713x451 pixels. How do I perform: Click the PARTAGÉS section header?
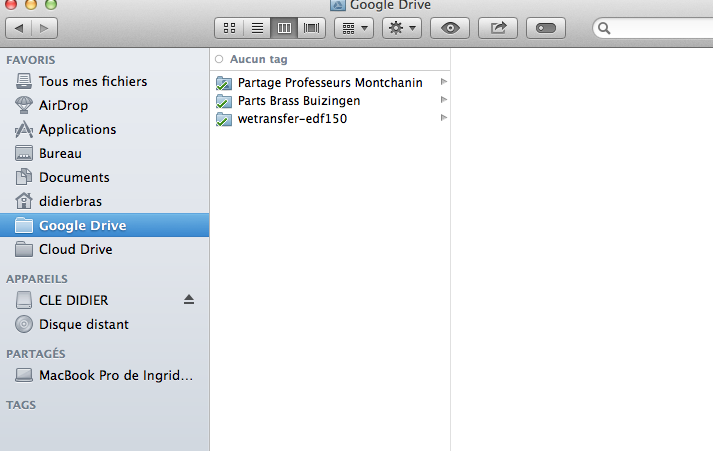pyautogui.click(x=35, y=353)
